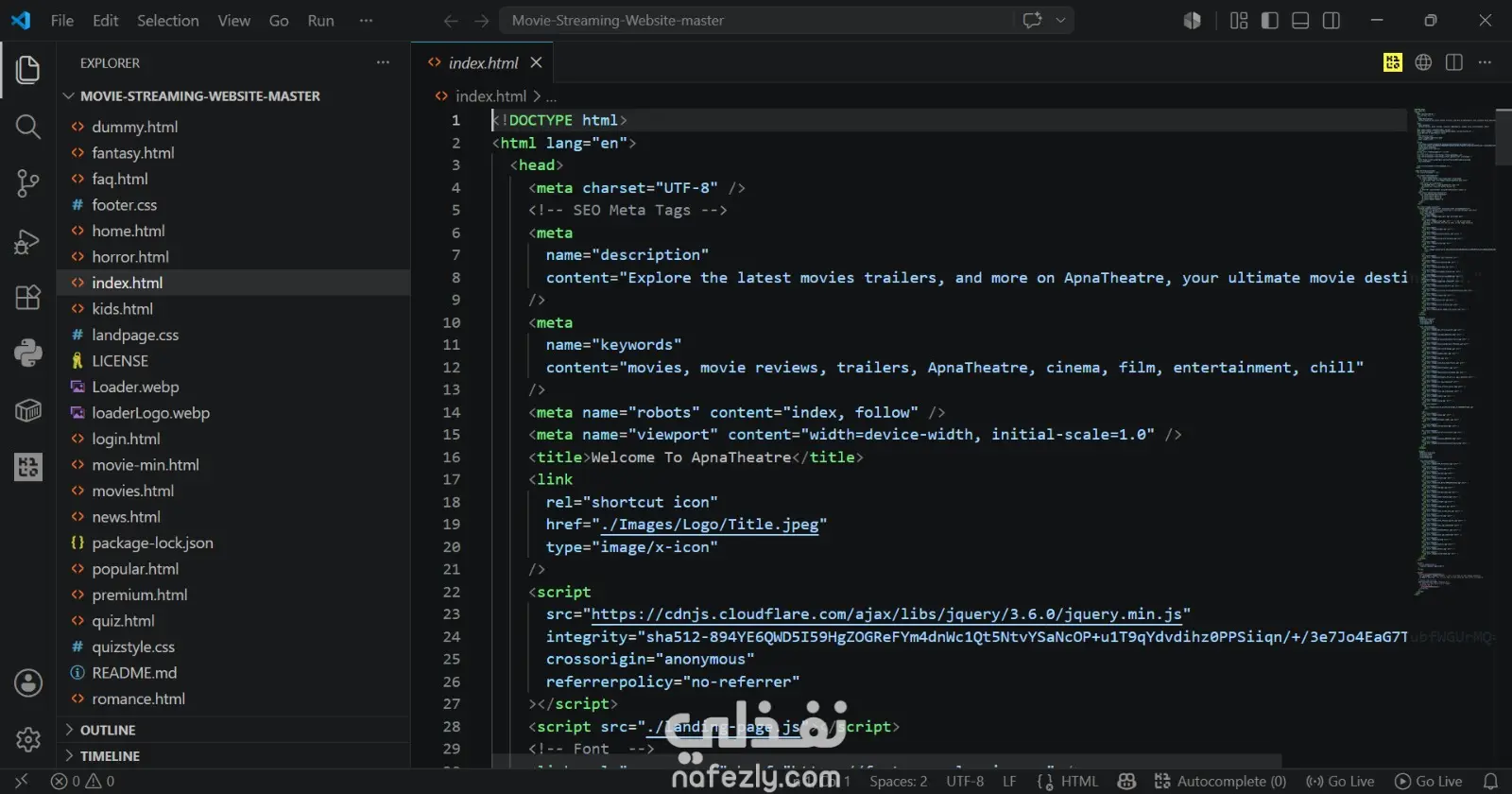This screenshot has height=794, width=1512.
Task: Open the File menu
Action: 62,21
